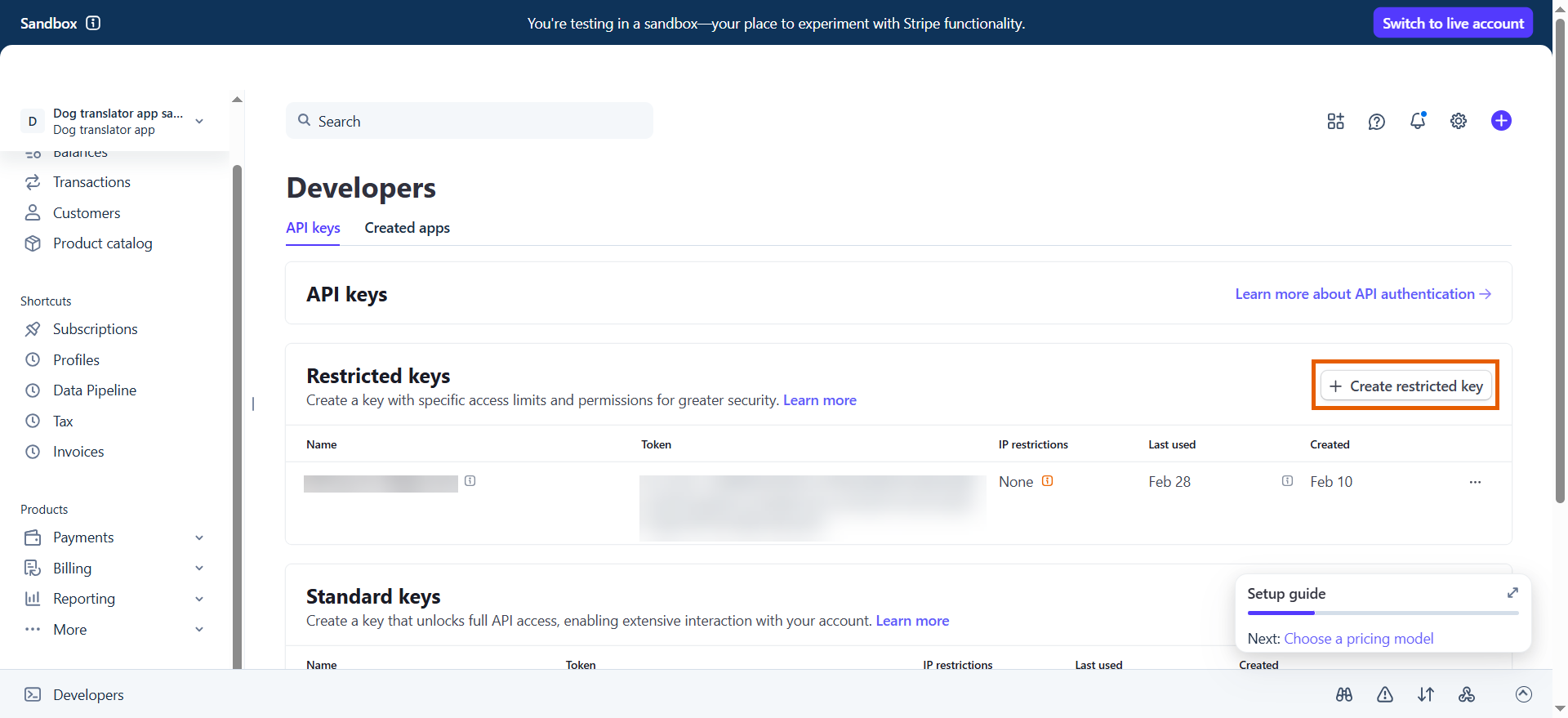This screenshot has height=718, width=1568.
Task: Click the Invoices clock icon
Action: click(33, 452)
